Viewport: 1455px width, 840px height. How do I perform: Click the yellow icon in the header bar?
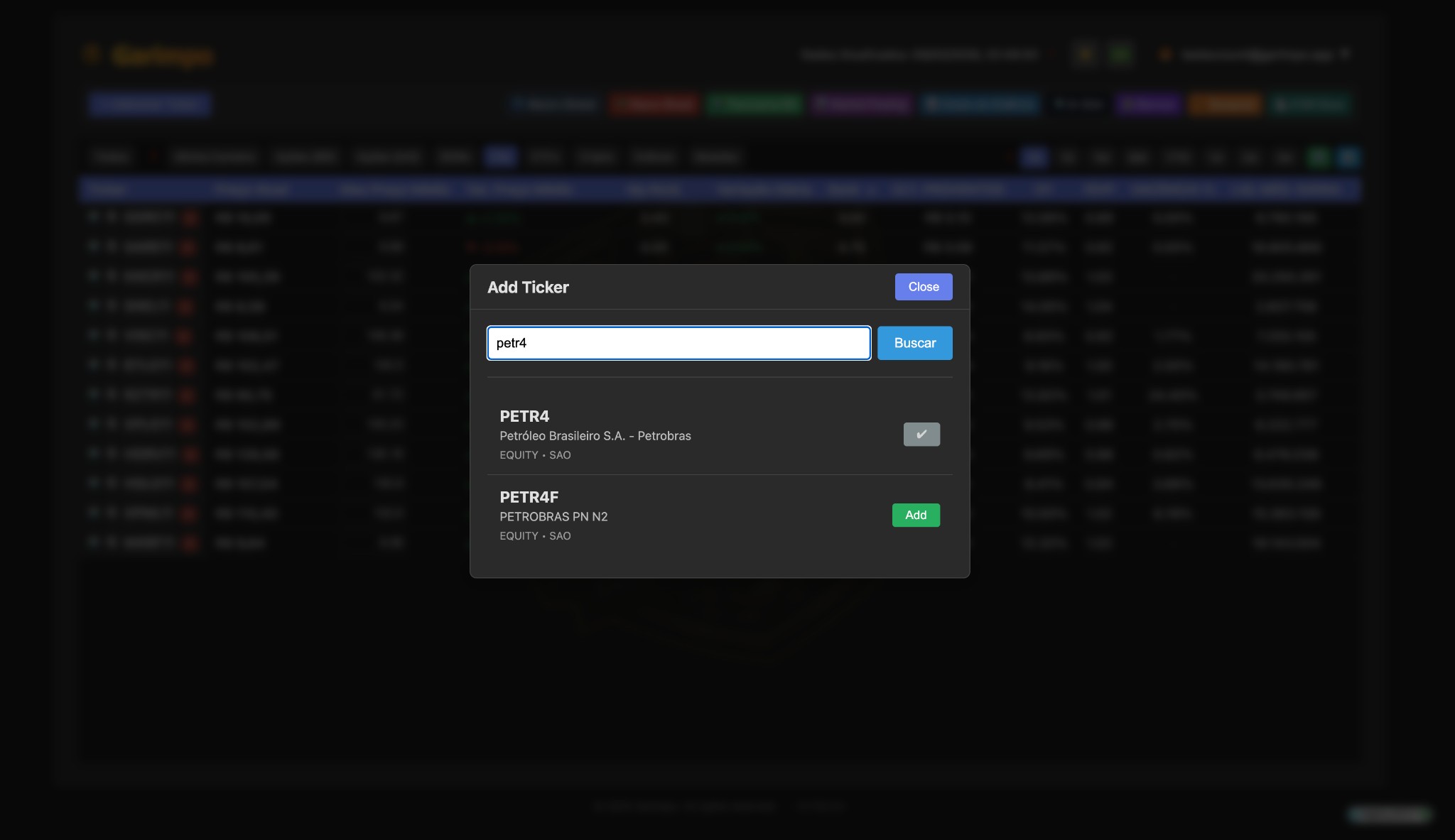tap(1085, 54)
